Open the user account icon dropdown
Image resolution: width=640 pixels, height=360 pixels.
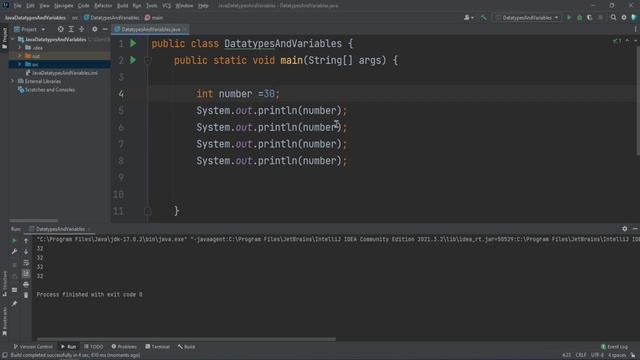469,18
